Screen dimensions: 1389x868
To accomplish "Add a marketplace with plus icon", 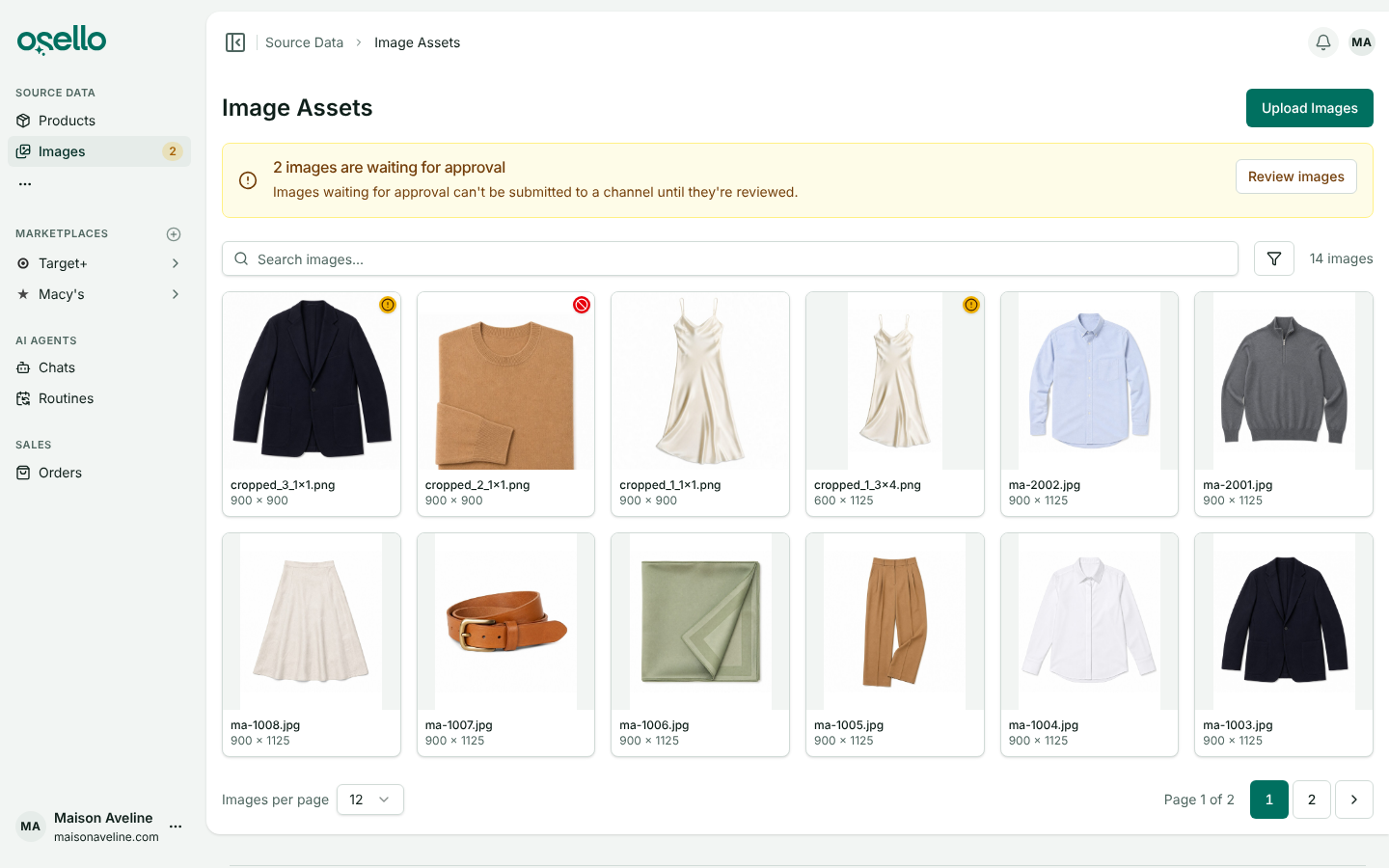I will click(x=174, y=234).
